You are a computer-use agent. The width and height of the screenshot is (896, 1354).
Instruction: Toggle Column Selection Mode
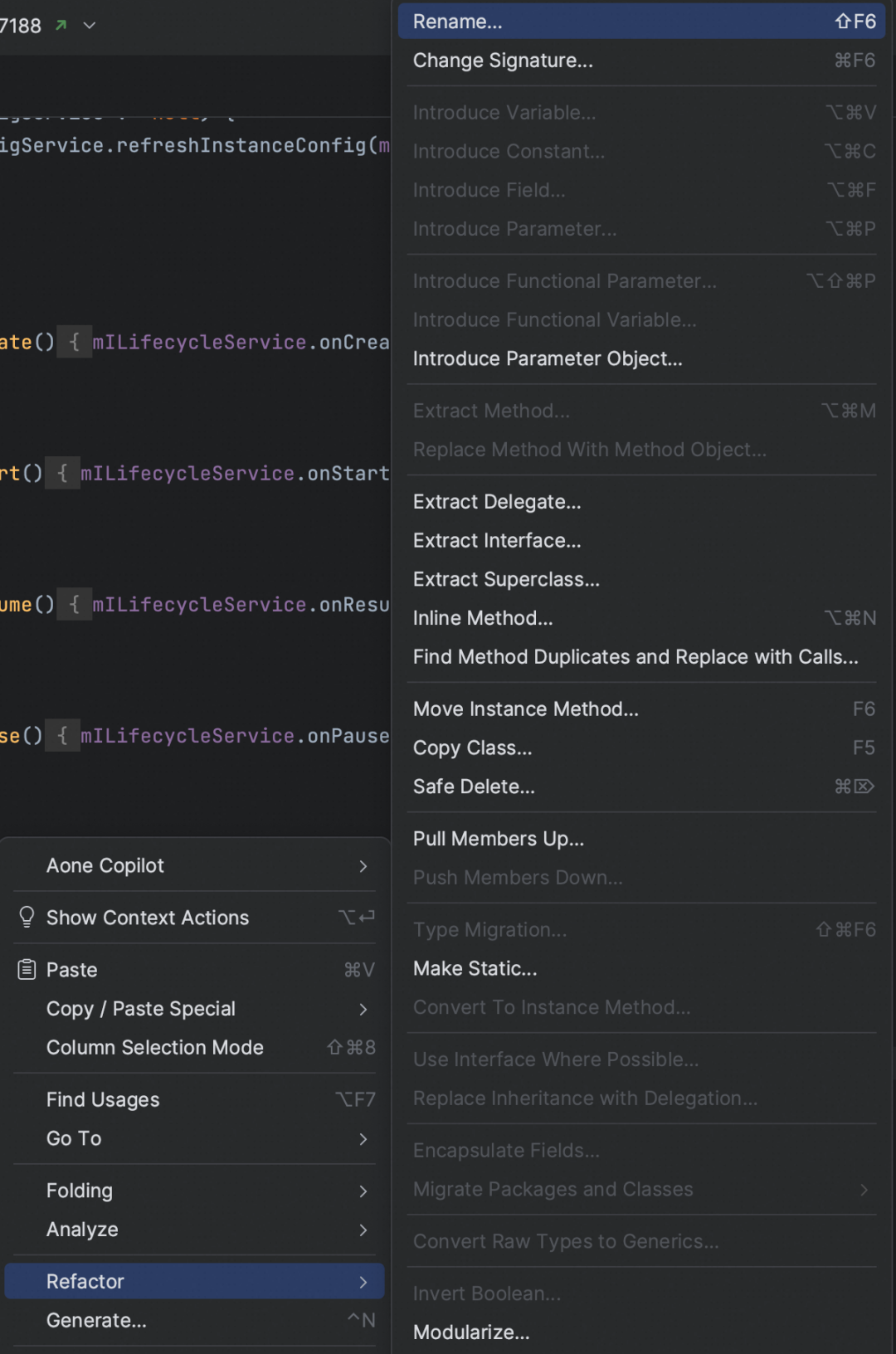(x=194, y=1047)
